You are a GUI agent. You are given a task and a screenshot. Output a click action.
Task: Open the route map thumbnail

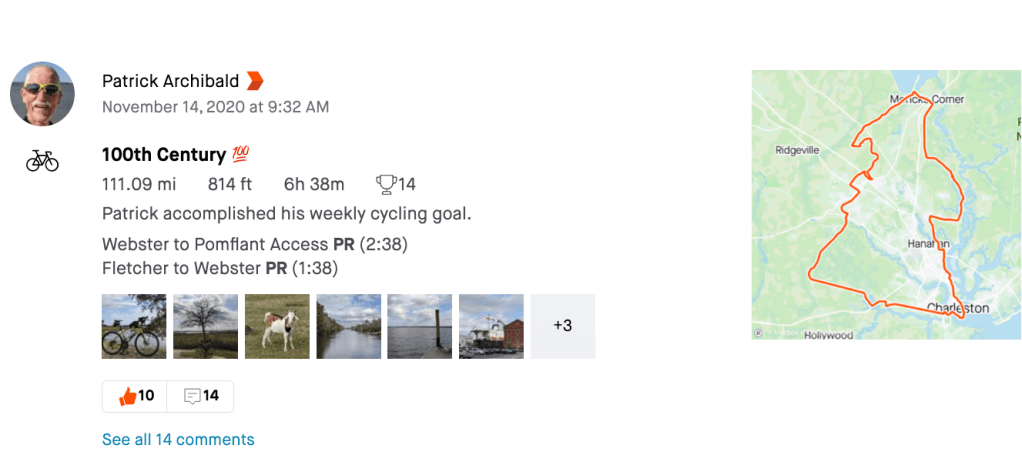tap(886, 205)
